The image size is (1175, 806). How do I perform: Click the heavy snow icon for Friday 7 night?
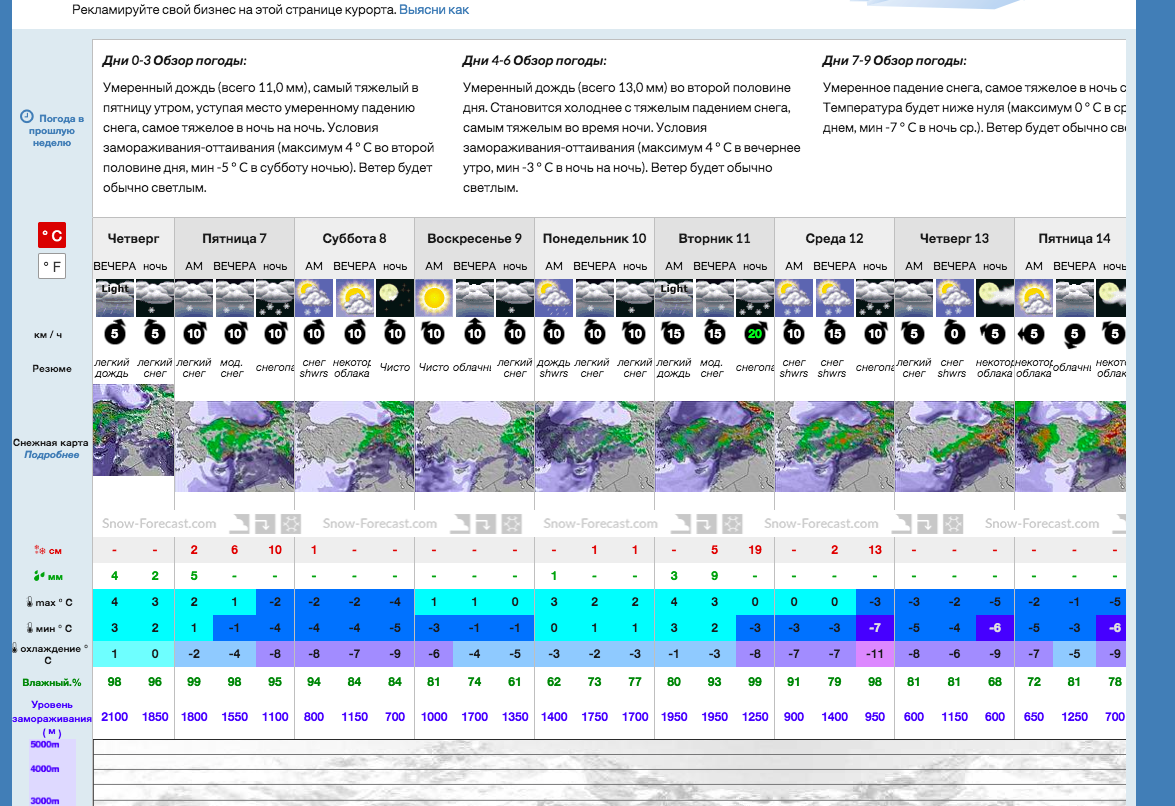point(275,298)
